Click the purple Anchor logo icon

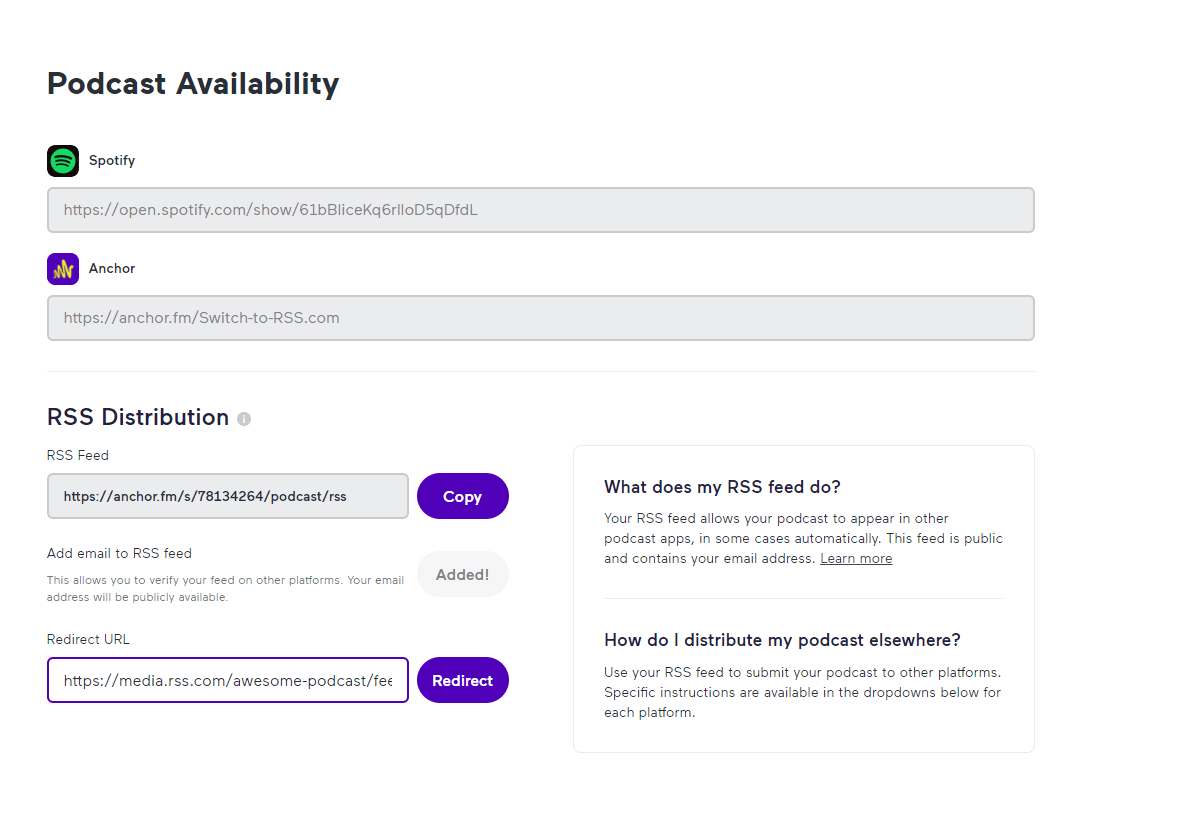(x=63, y=269)
